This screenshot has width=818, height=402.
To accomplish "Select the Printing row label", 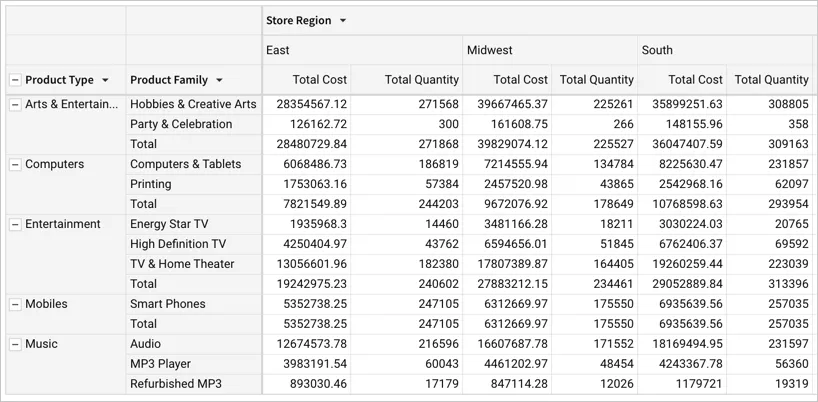I will [x=151, y=184].
